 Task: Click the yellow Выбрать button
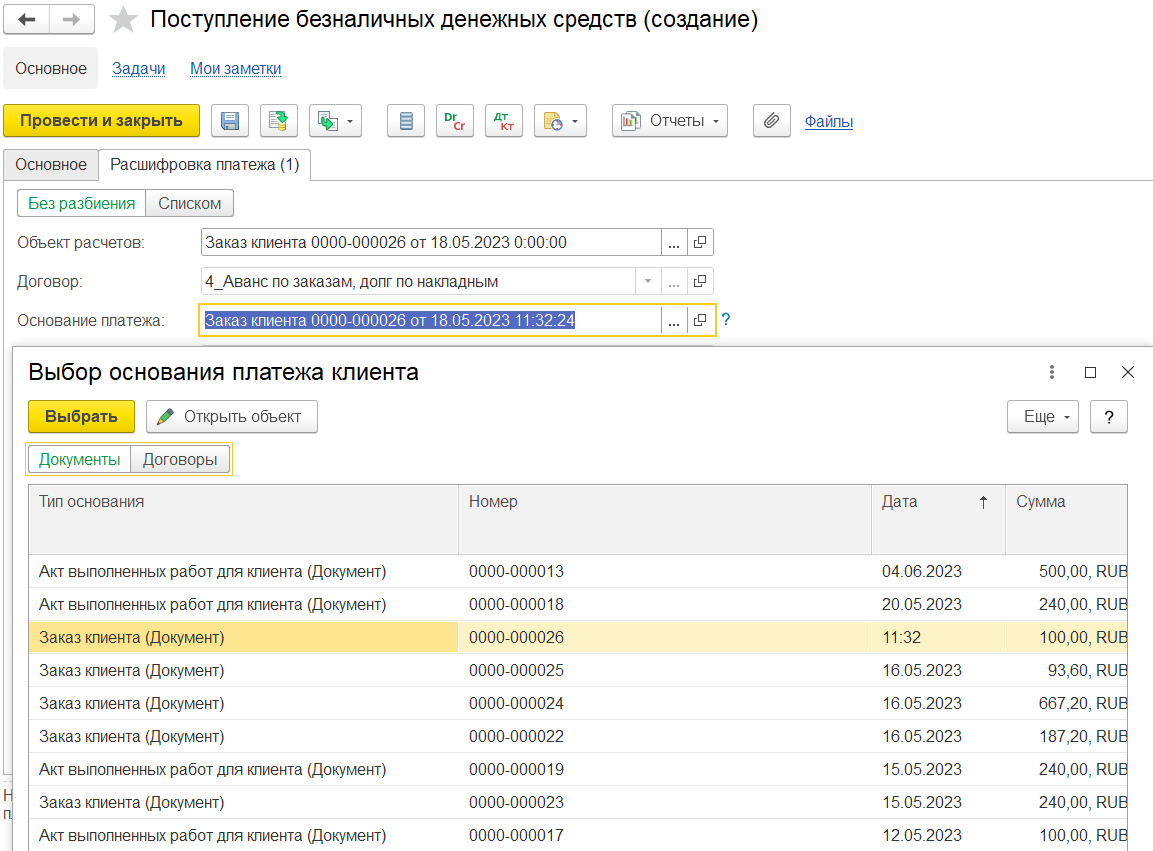point(81,417)
